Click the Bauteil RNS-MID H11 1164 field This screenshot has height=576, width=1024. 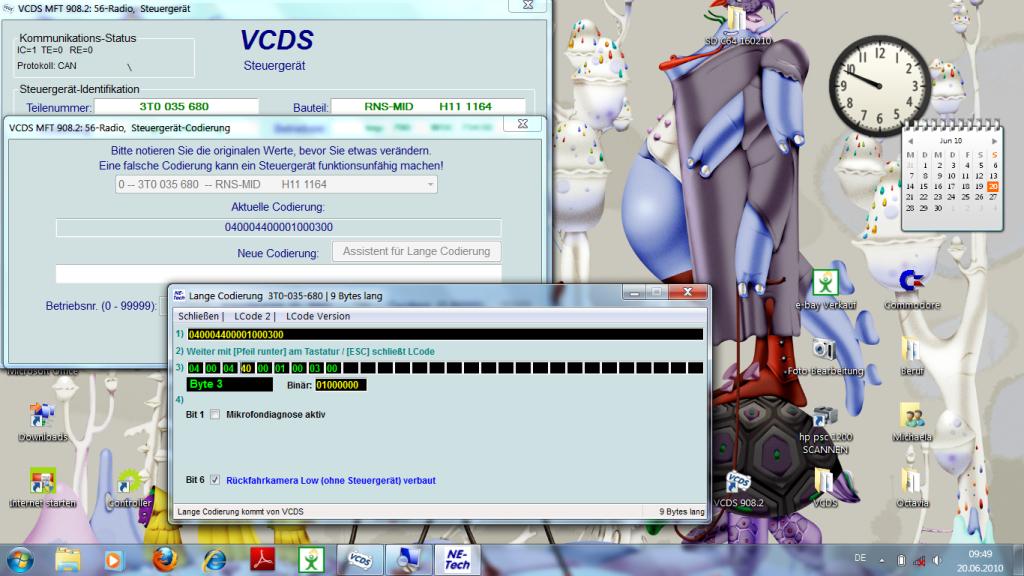click(x=428, y=106)
